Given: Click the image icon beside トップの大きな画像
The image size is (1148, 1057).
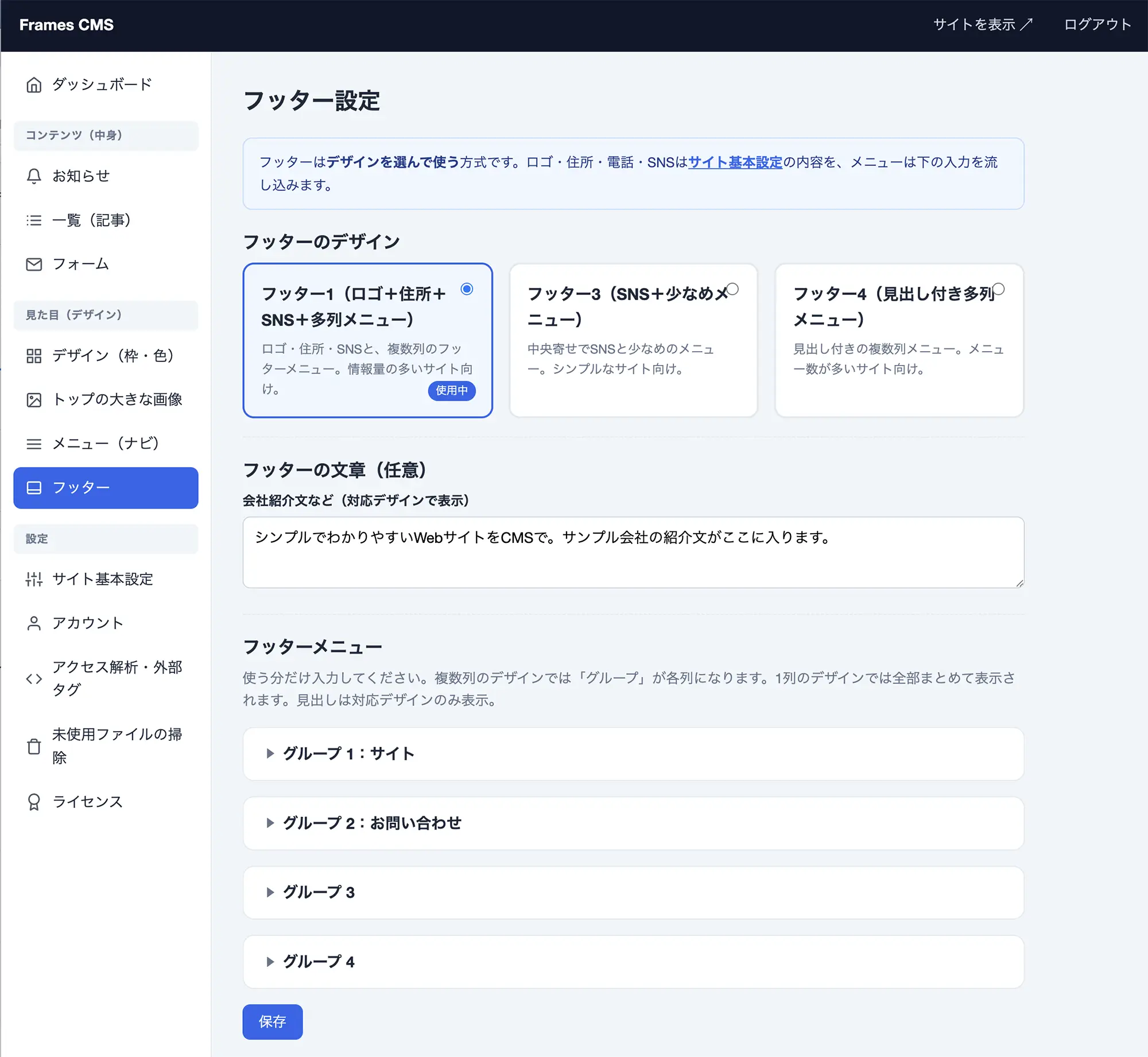Looking at the screenshot, I should (34, 400).
